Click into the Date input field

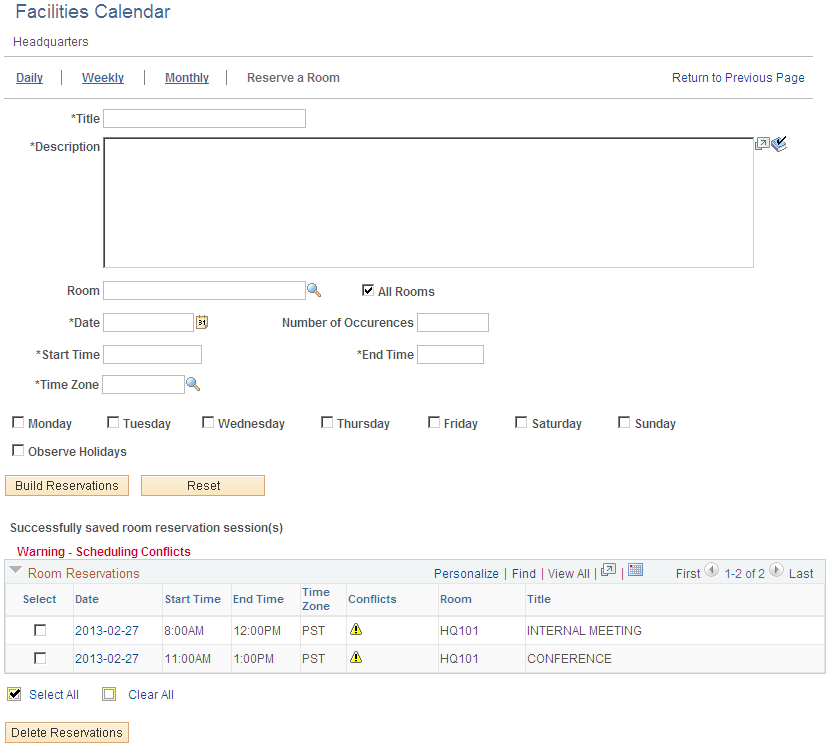click(148, 322)
